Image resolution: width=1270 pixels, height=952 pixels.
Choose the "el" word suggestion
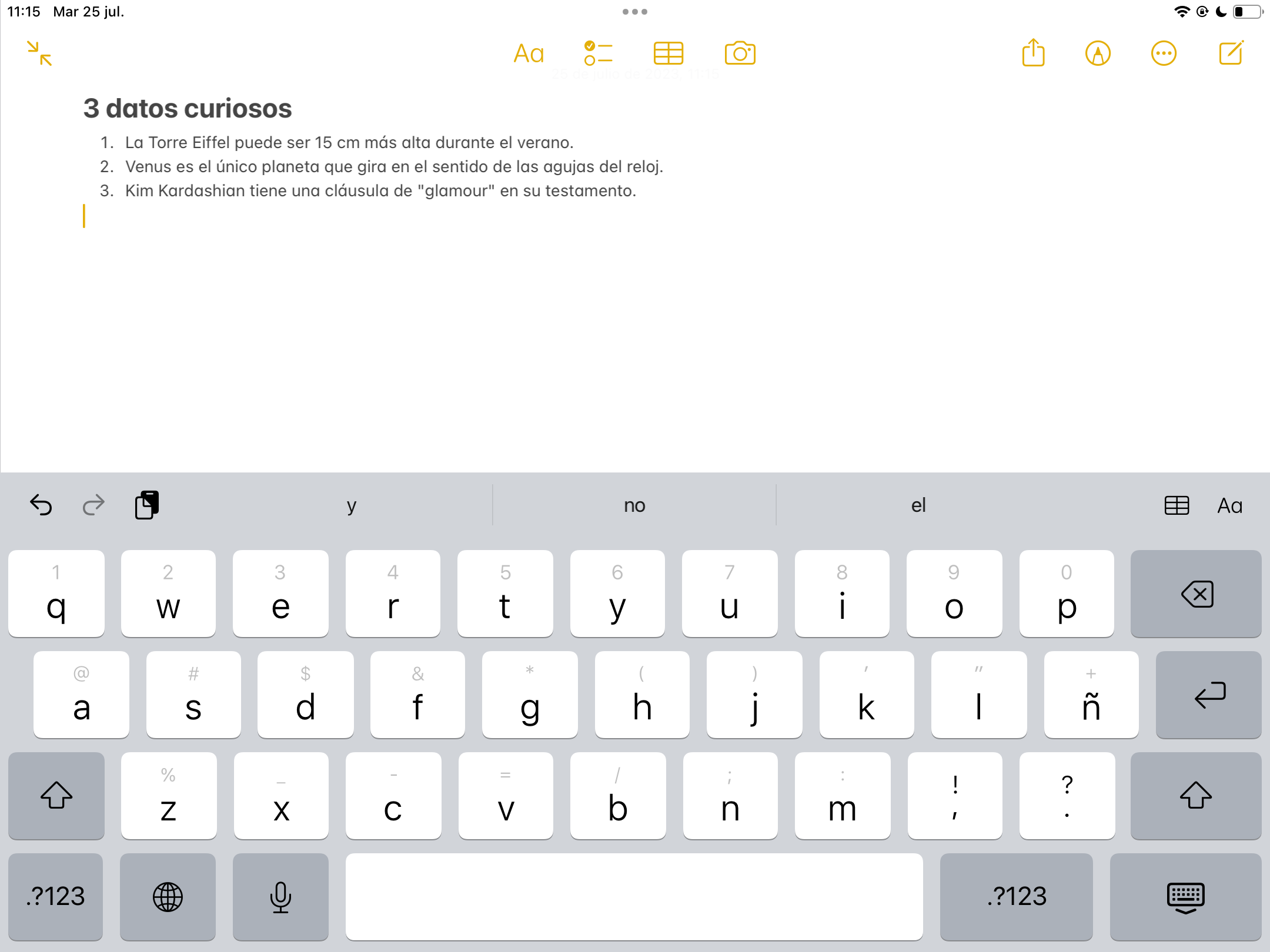click(918, 505)
